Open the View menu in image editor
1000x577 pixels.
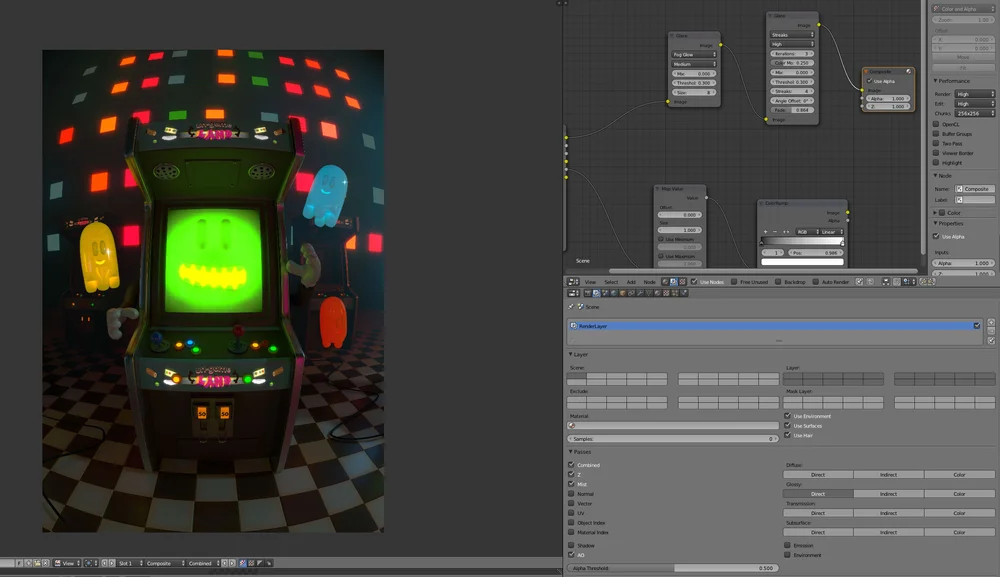pos(68,563)
